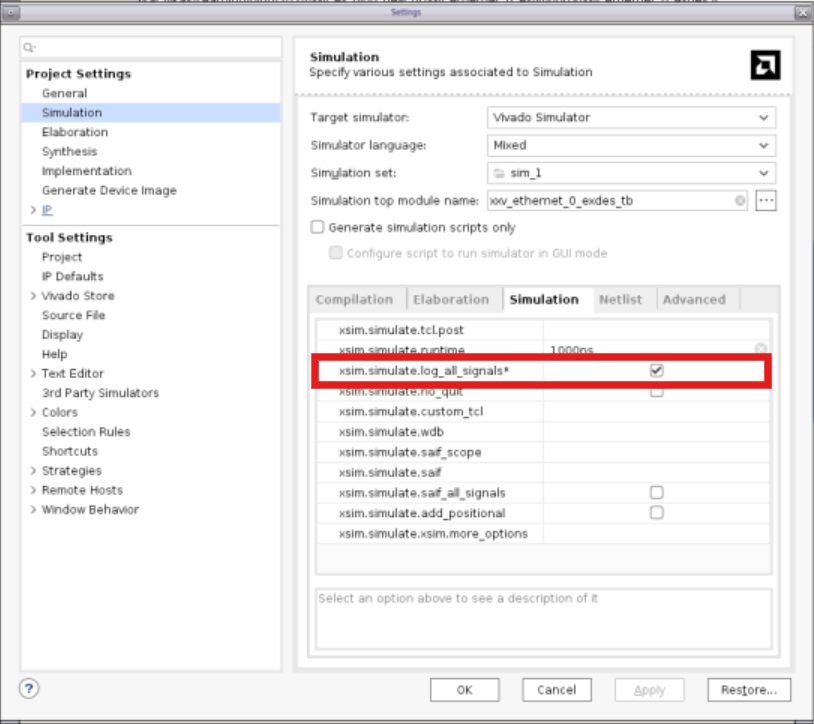The image size is (814, 724).
Task: Click the help question mark icon
Action: 29,688
